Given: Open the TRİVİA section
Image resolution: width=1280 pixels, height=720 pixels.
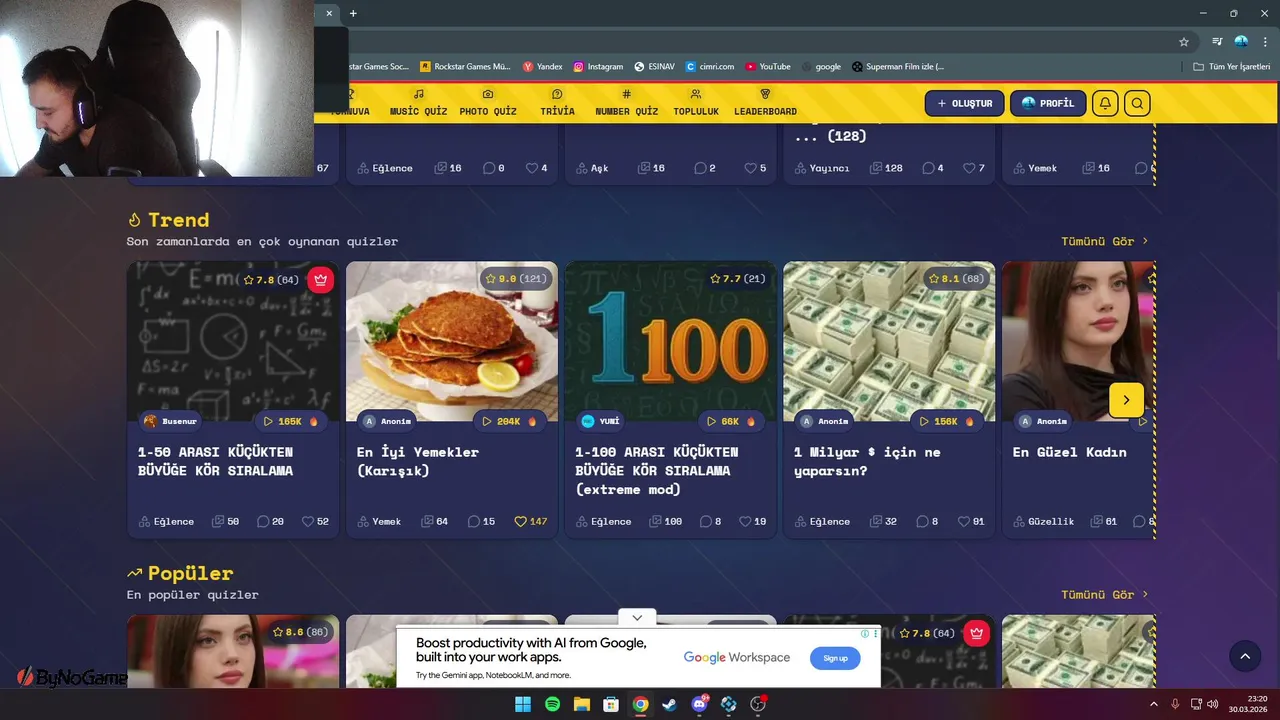Looking at the screenshot, I should coord(557,103).
